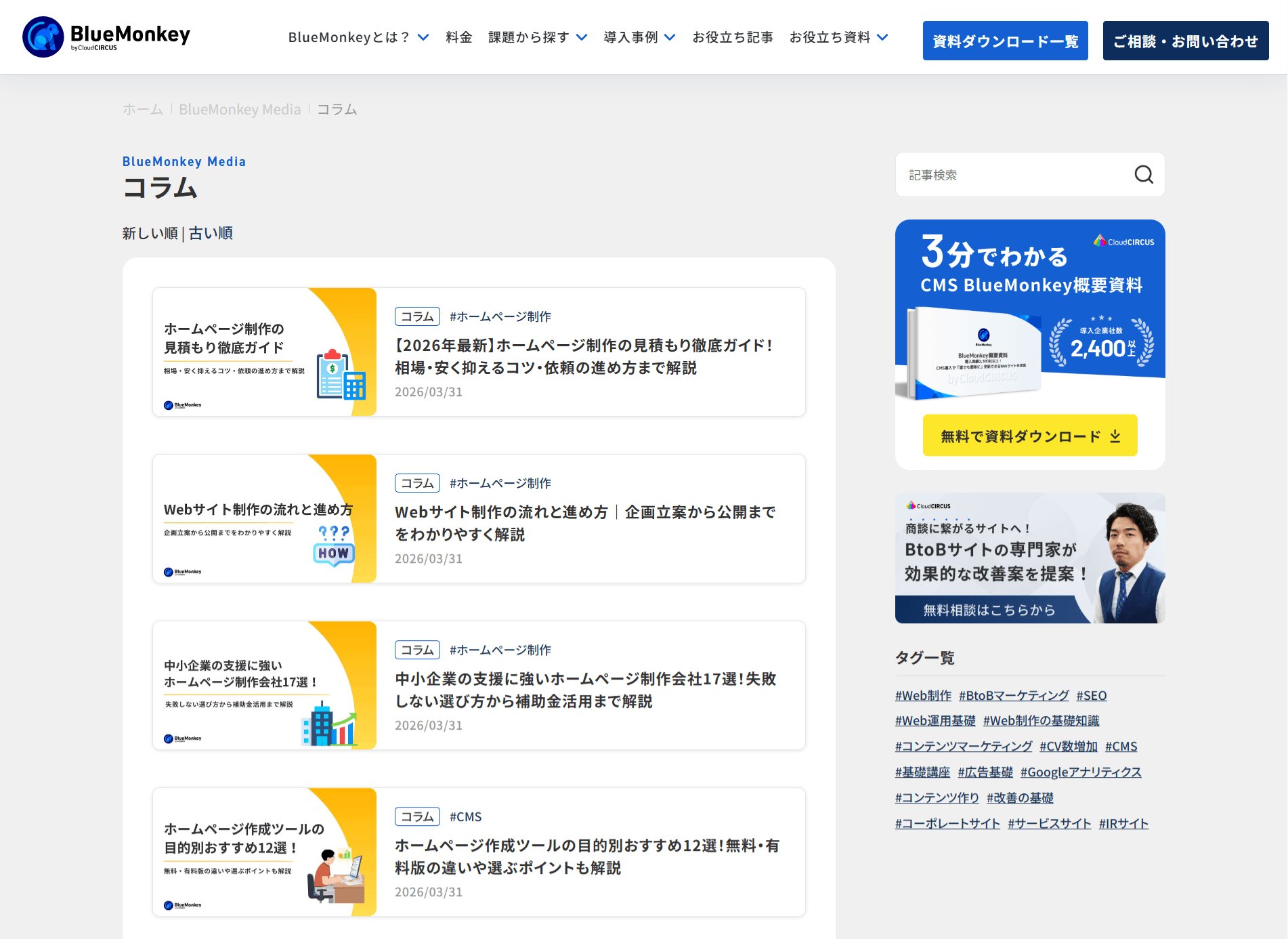Click the download arrow on 無料で資料ダウンロード

tap(1116, 436)
